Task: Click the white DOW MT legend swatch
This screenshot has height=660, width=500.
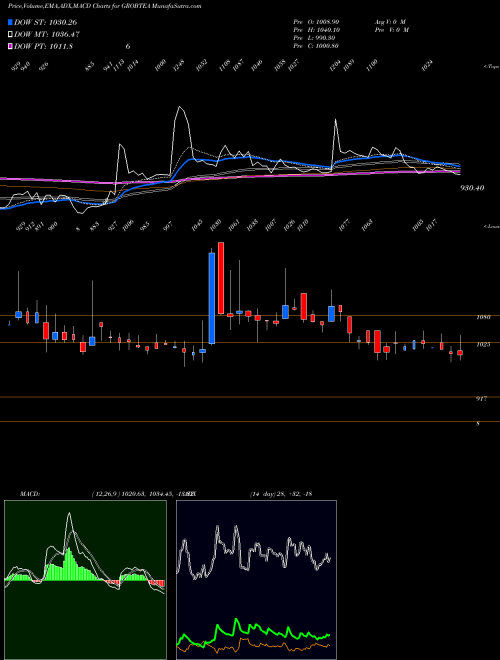Action: [x=10, y=34]
